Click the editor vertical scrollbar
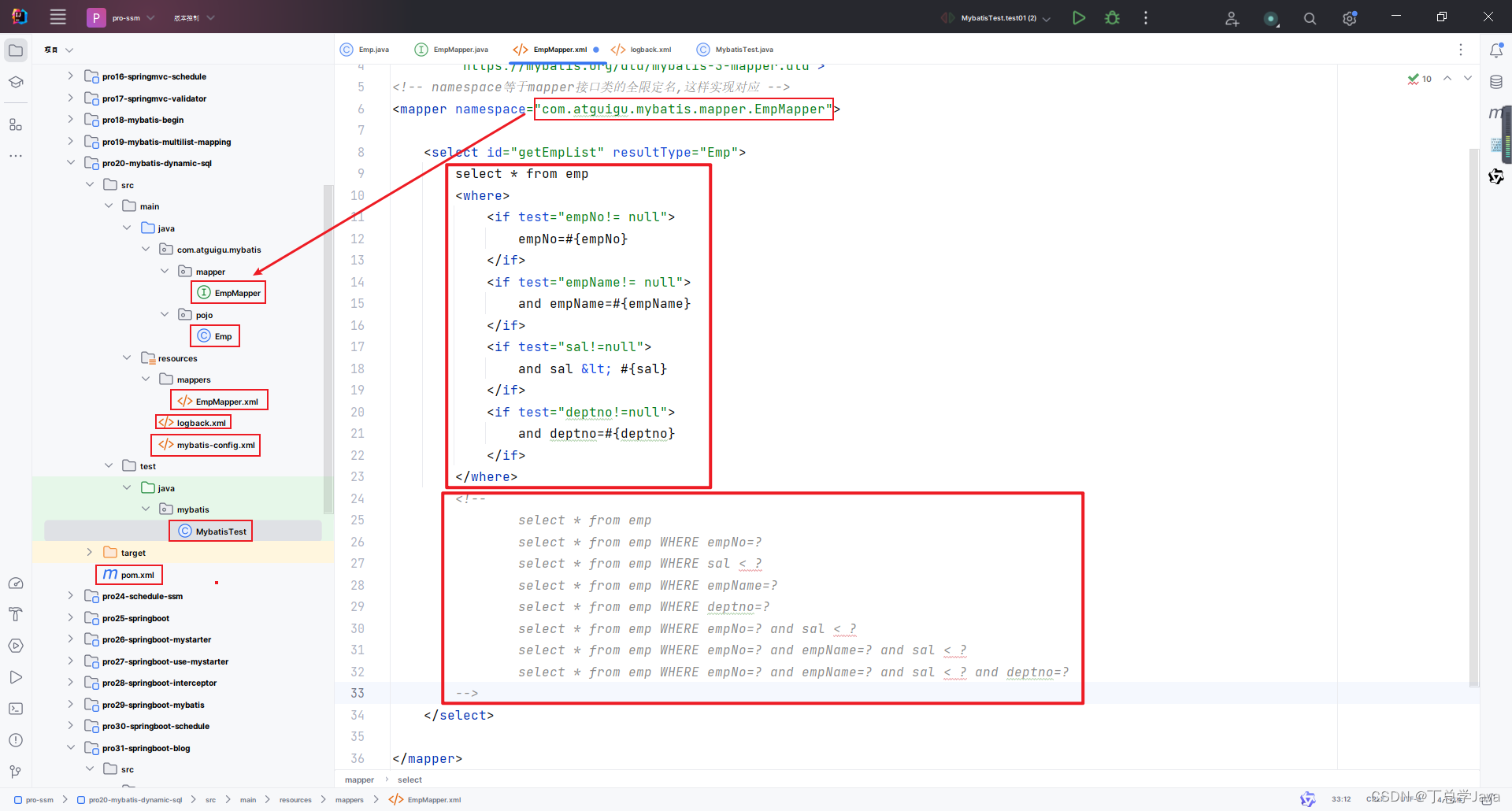Viewport: 1512px width, 811px height. coord(1473,417)
